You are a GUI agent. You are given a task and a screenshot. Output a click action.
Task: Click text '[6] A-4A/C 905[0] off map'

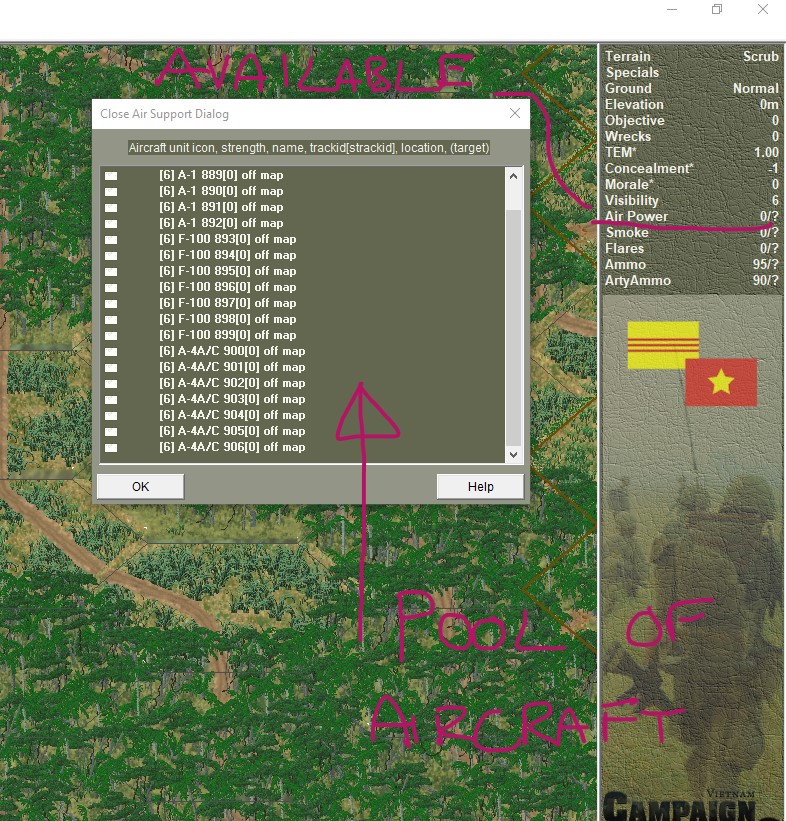pyautogui.click(x=232, y=431)
